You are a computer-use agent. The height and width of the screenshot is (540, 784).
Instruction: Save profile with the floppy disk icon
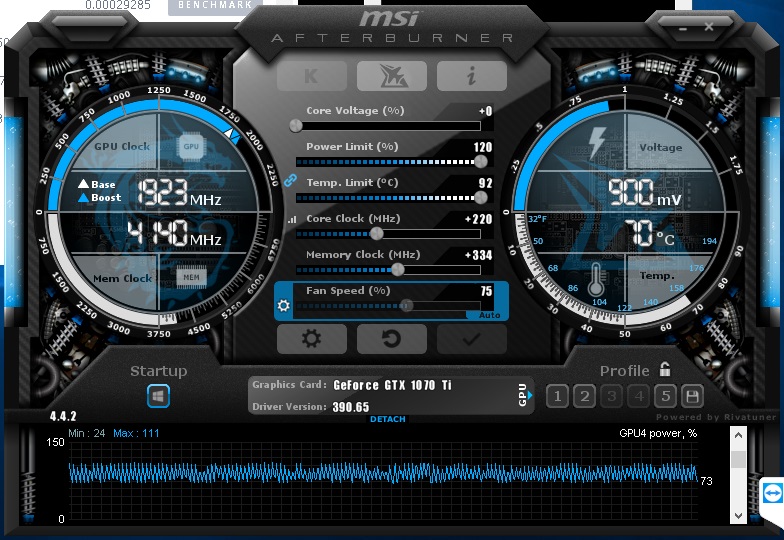click(692, 396)
